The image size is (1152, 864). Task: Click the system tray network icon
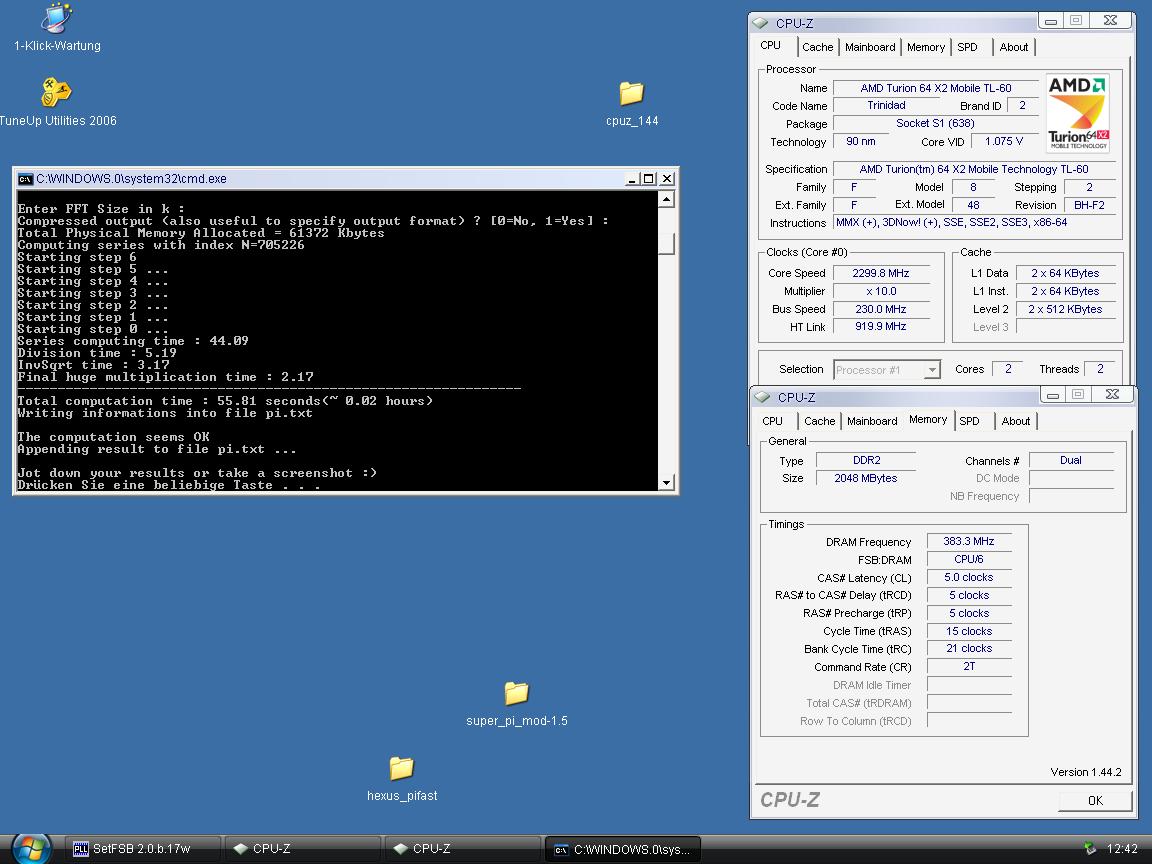pyautogui.click(x=1090, y=849)
